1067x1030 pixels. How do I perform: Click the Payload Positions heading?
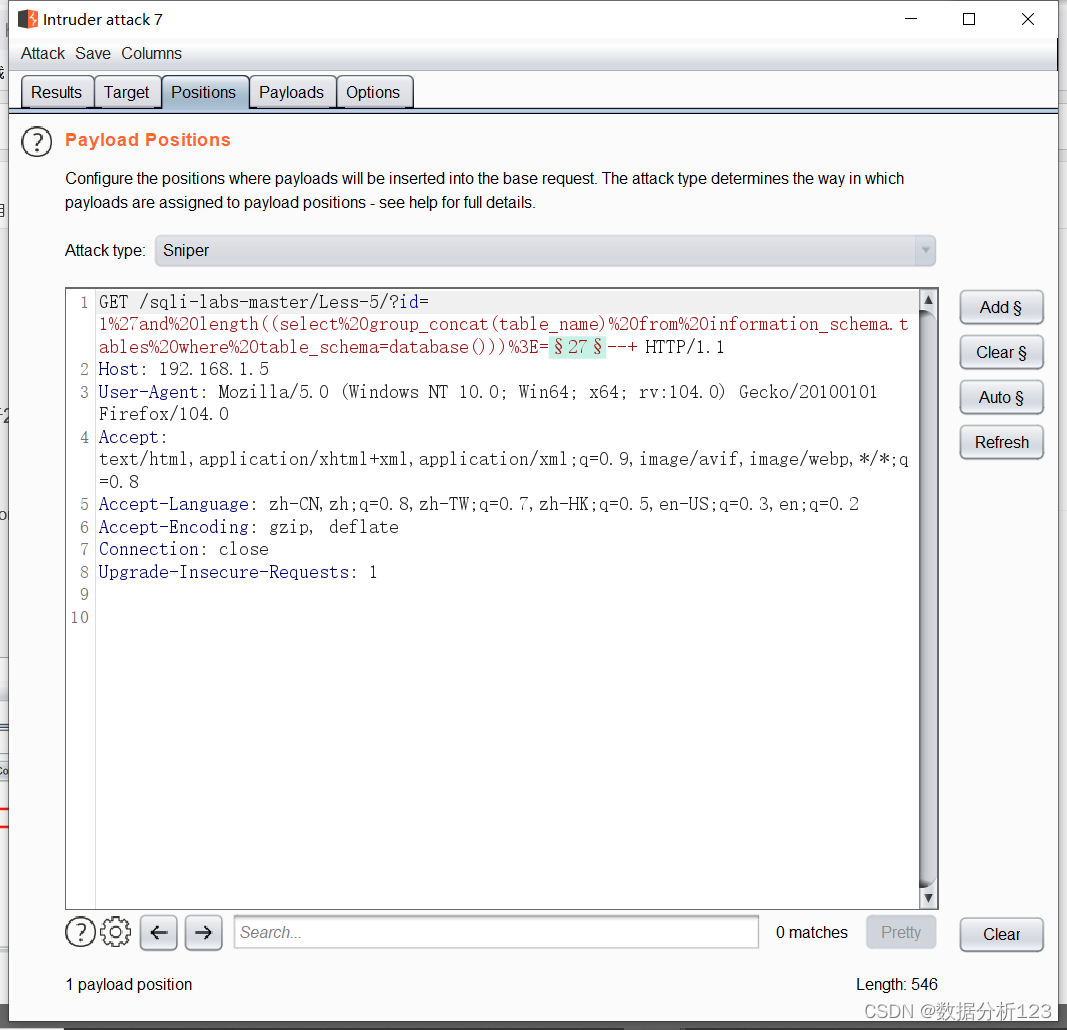148,139
